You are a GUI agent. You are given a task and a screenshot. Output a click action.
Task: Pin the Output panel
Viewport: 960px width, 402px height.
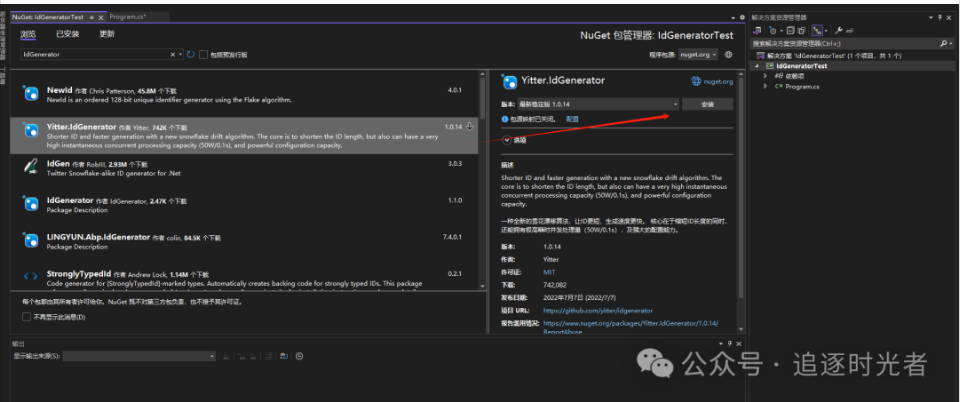click(730, 344)
